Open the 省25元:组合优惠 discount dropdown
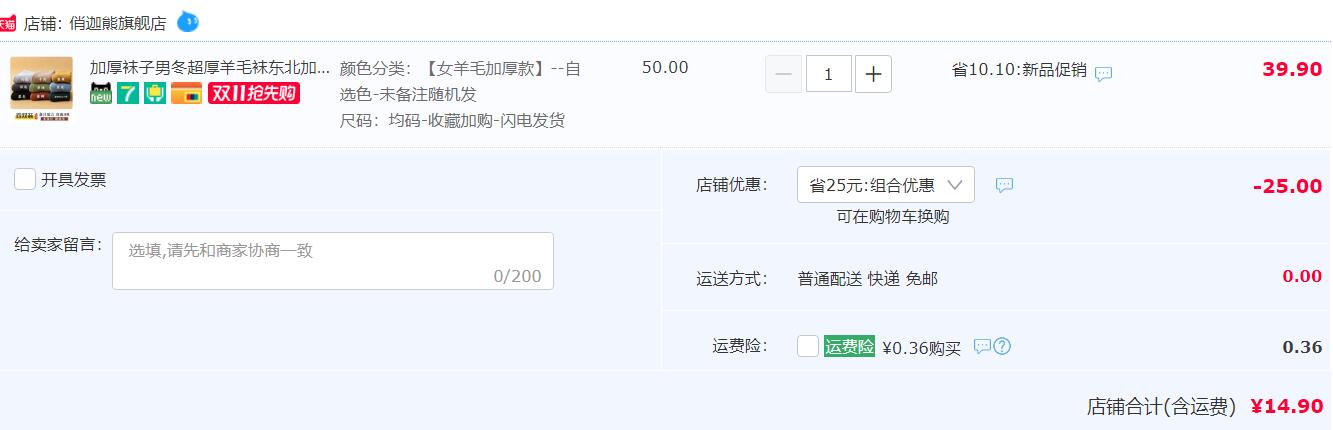 click(885, 185)
